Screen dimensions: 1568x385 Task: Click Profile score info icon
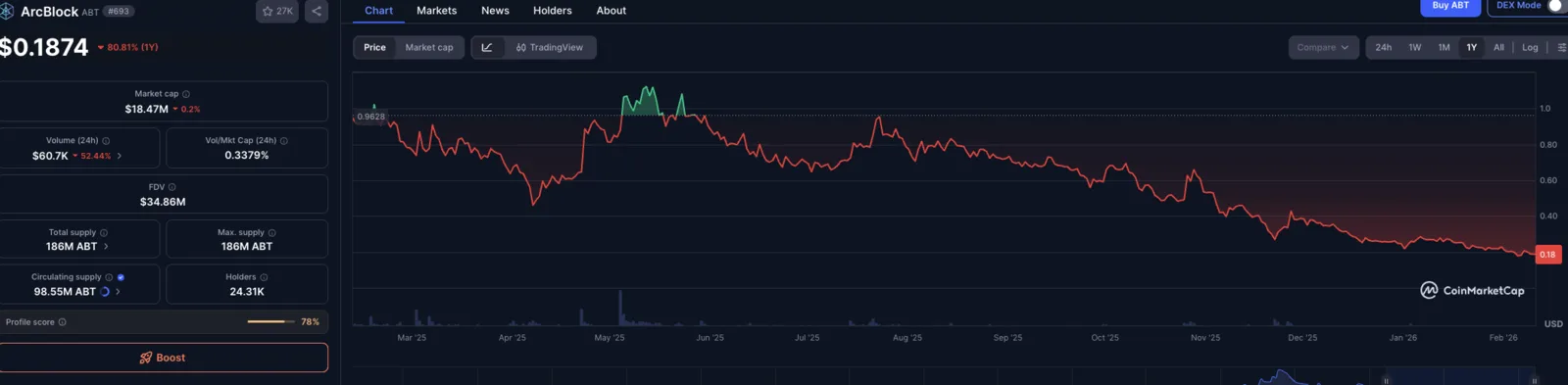pyautogui.click(x=63, y=322)
